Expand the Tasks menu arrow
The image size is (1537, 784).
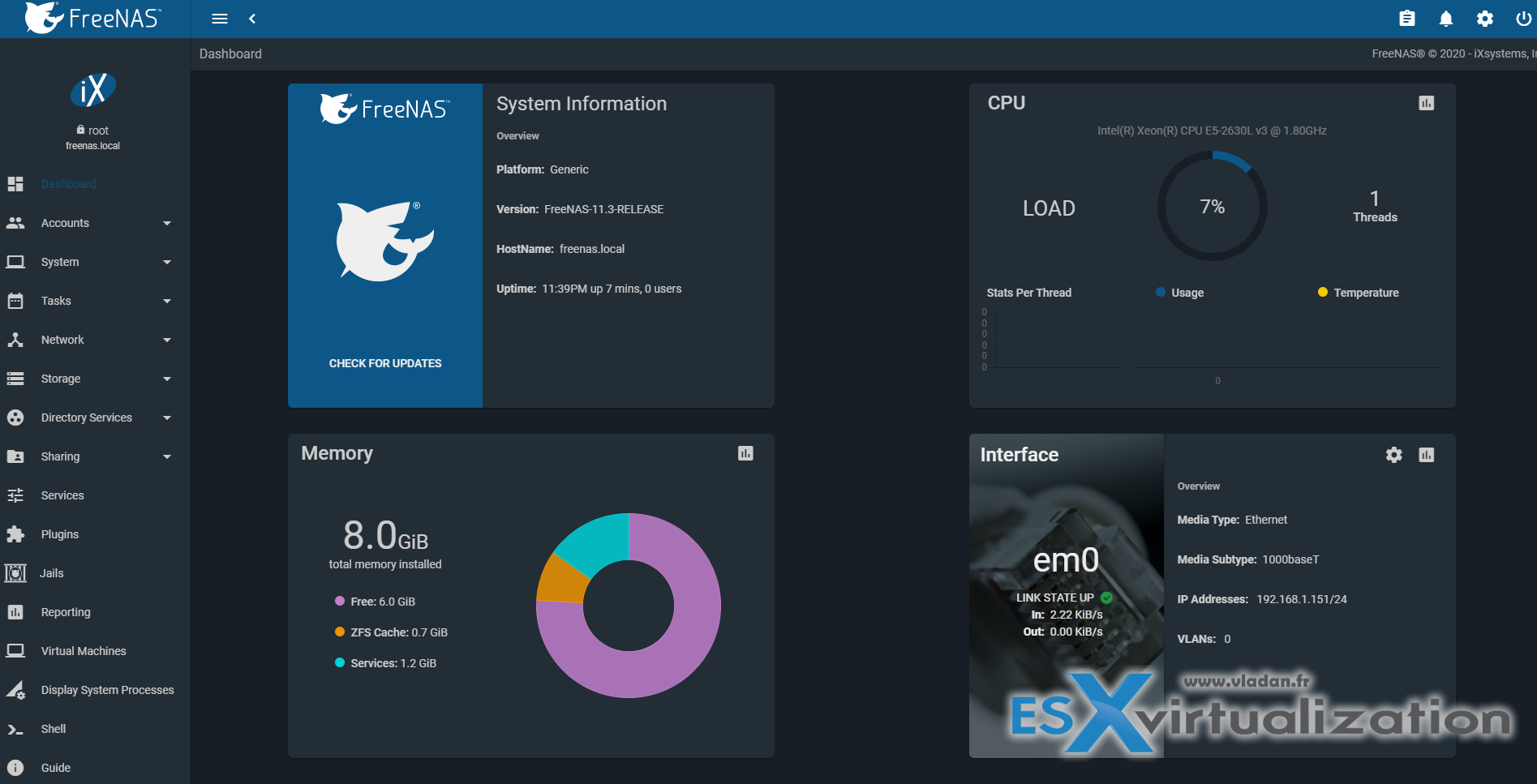pyautogui.click(x=167, y=301)
